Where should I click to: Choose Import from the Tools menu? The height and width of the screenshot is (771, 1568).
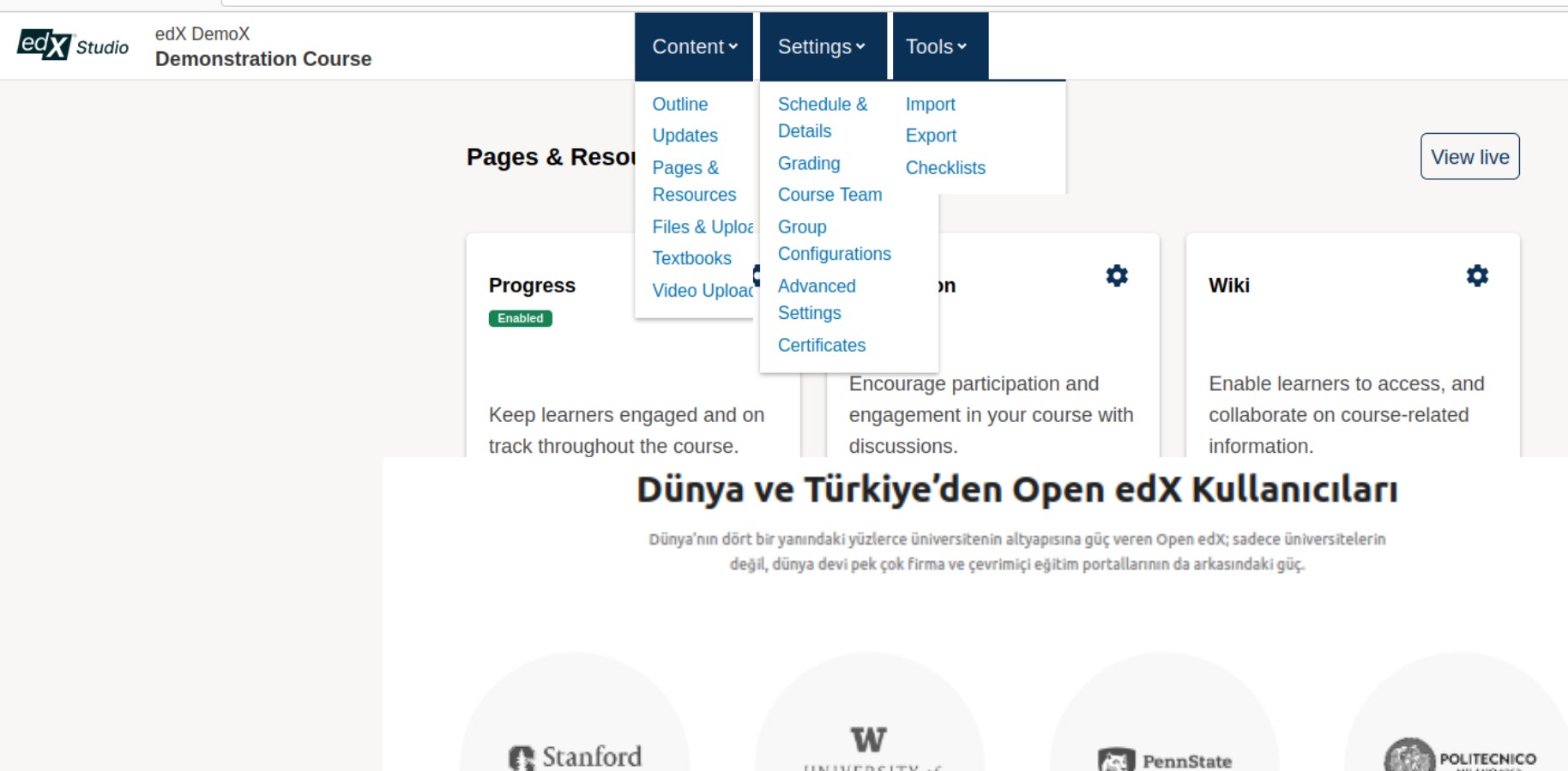click(931, 104)
